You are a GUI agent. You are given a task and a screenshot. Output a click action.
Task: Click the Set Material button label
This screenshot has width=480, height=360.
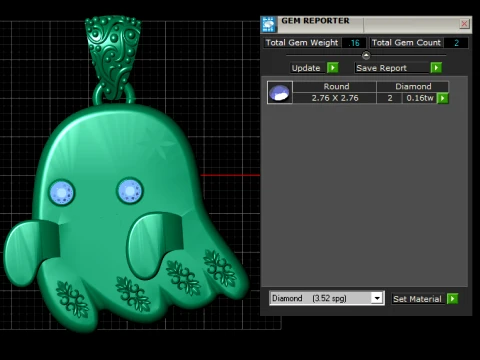click(x=417, y=299)
